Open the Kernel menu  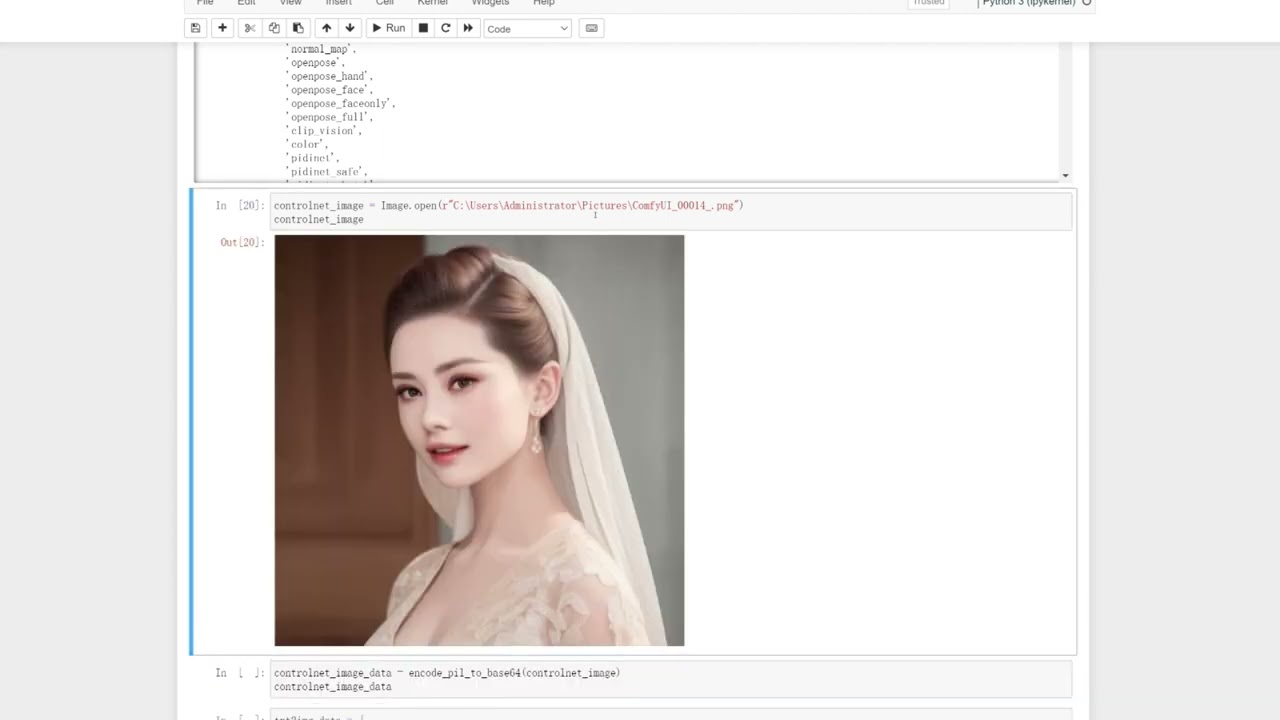(x=432, y=3)
